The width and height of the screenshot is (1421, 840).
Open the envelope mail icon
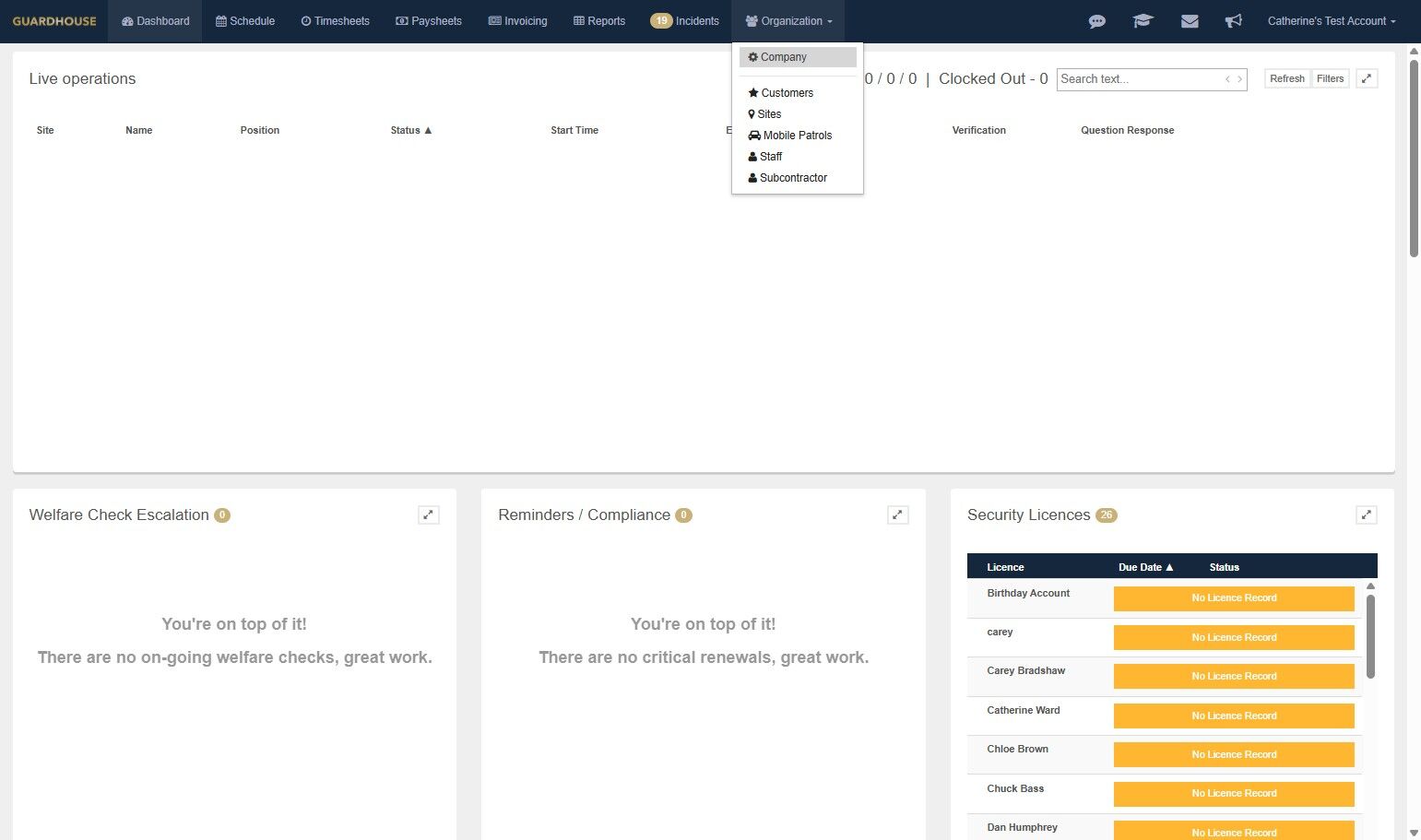[1190, 21]
